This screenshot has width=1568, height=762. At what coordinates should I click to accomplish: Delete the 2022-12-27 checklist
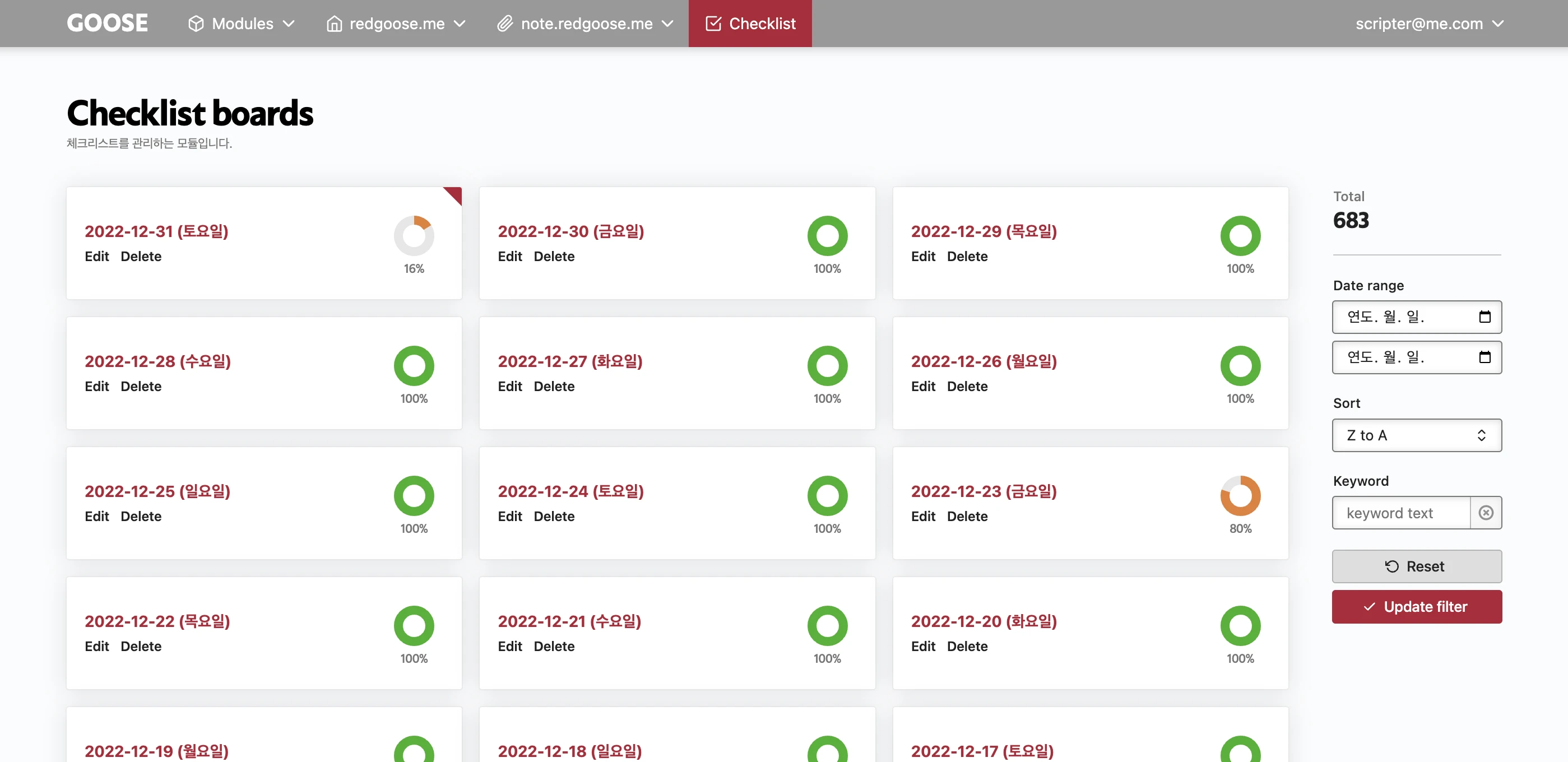555,386
